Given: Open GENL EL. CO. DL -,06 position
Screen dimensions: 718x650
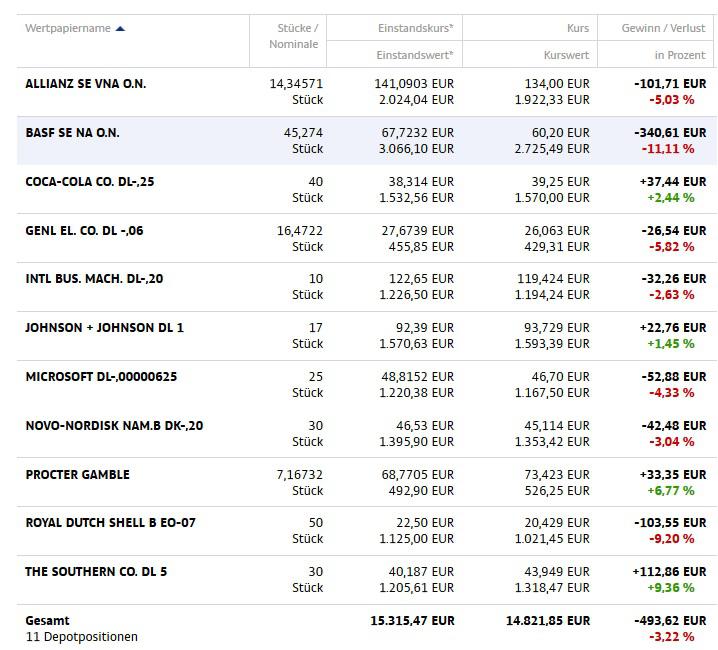Looking at the screenshot, I should click(x=84, y=230).
